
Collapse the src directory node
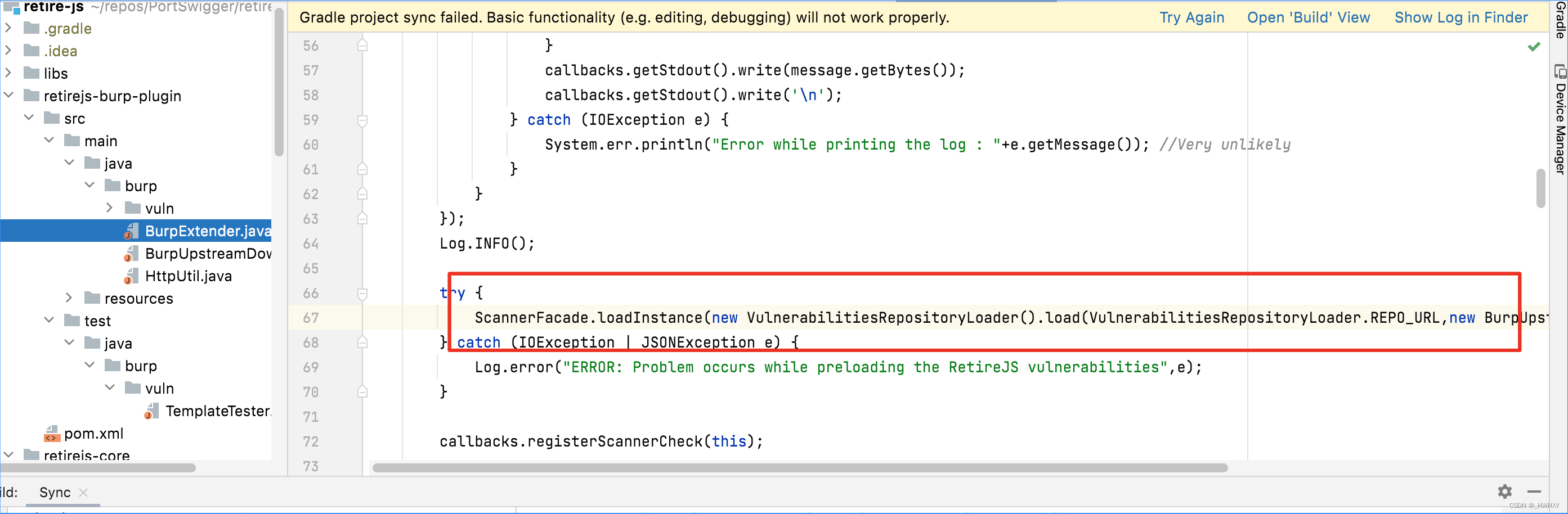[29, 118]
